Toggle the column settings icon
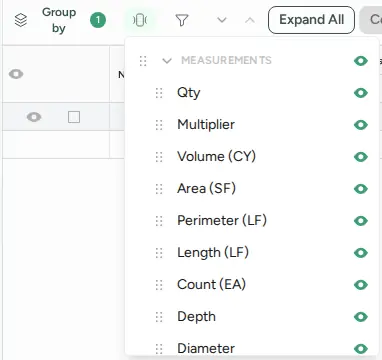The height and width of the screenshot is (360, 382). [140, 20]
